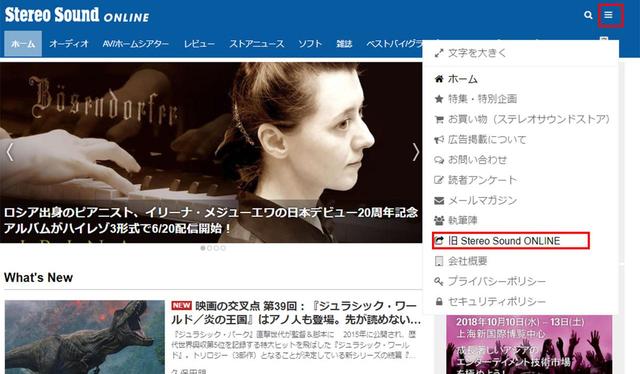Click star icon beside 特集・特別企画

tap(439, 99)
